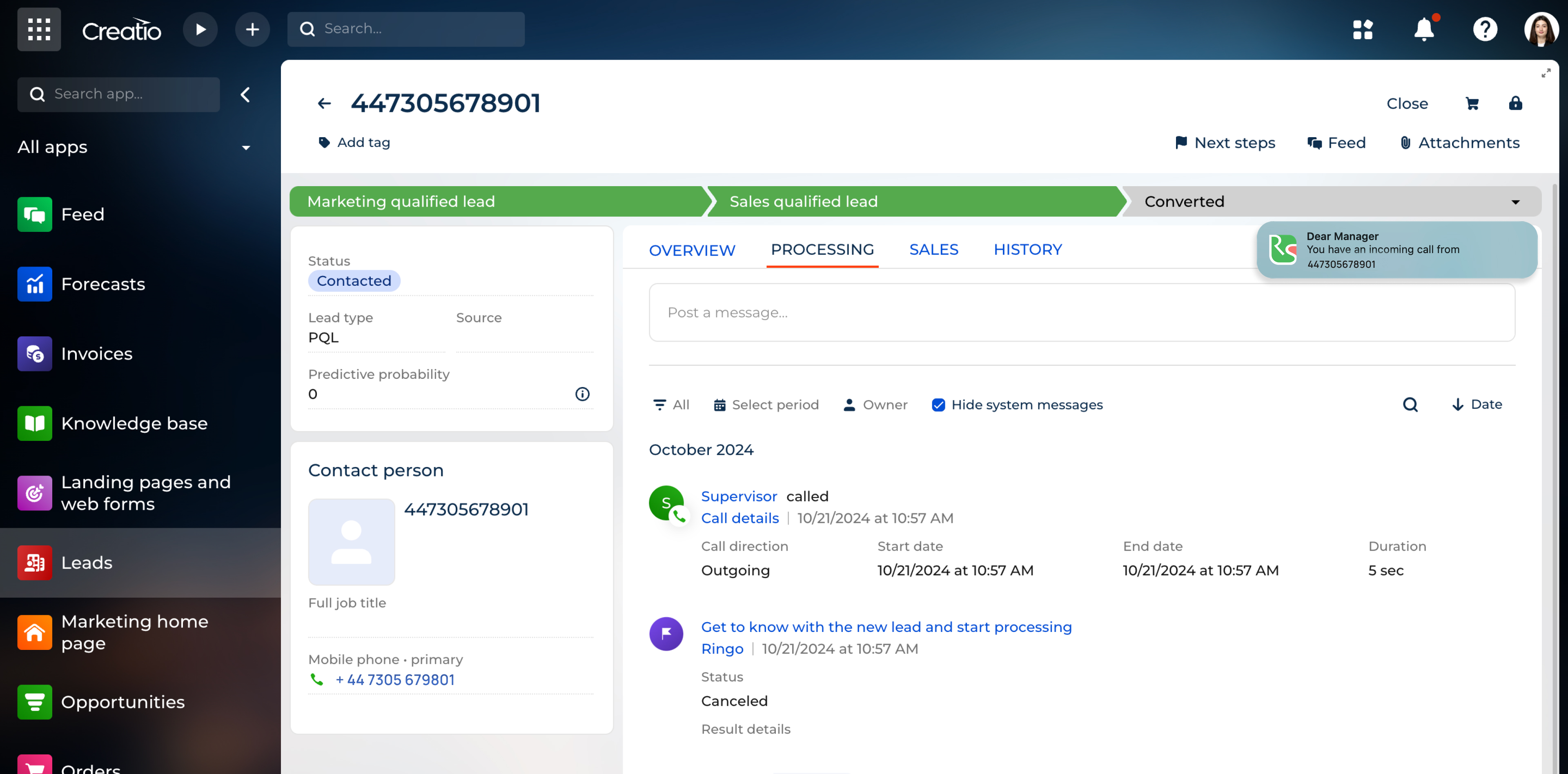Switch to the HISTORY tab

click(1027, 249)
